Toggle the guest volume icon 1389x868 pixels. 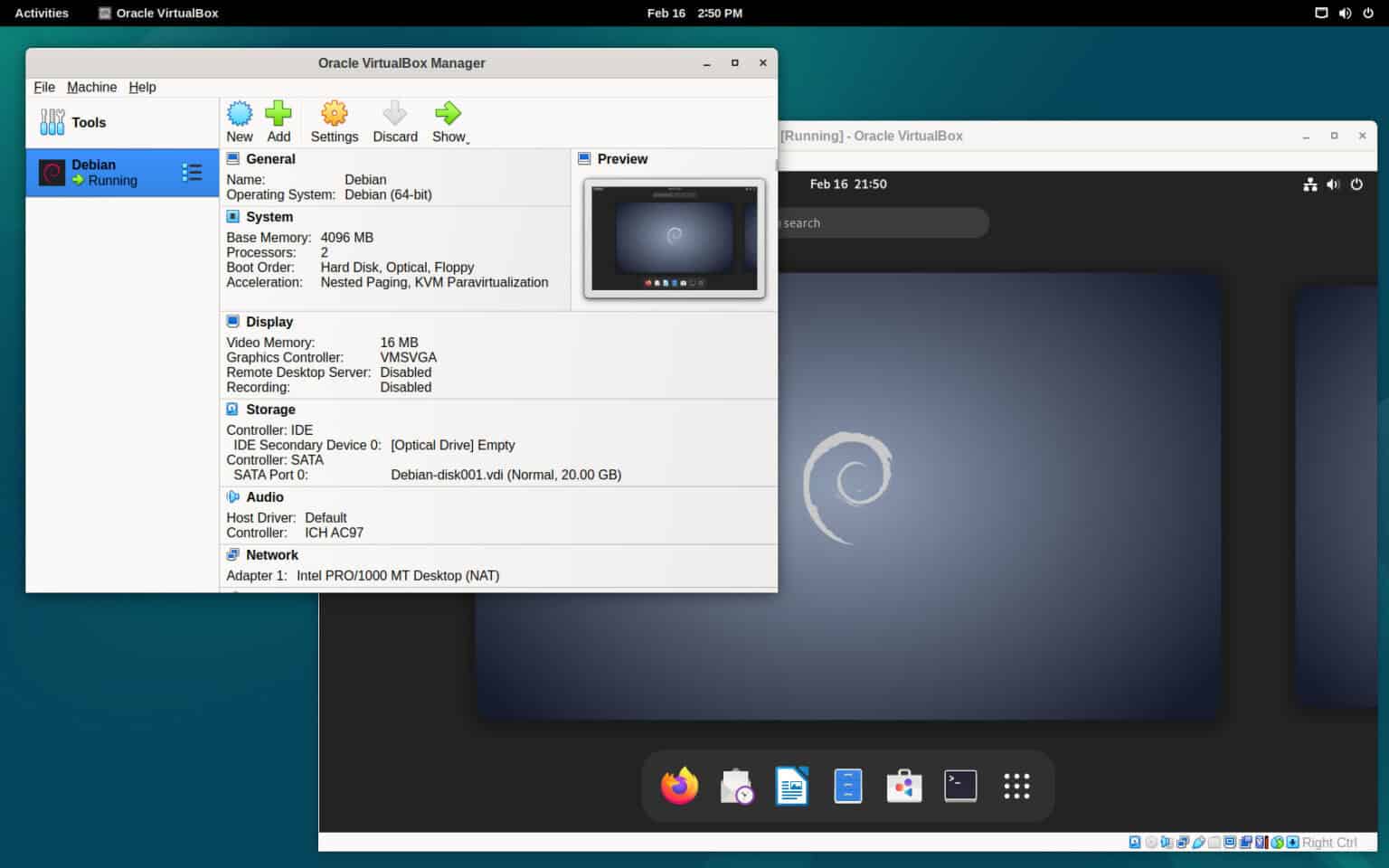coord(1333,184)
